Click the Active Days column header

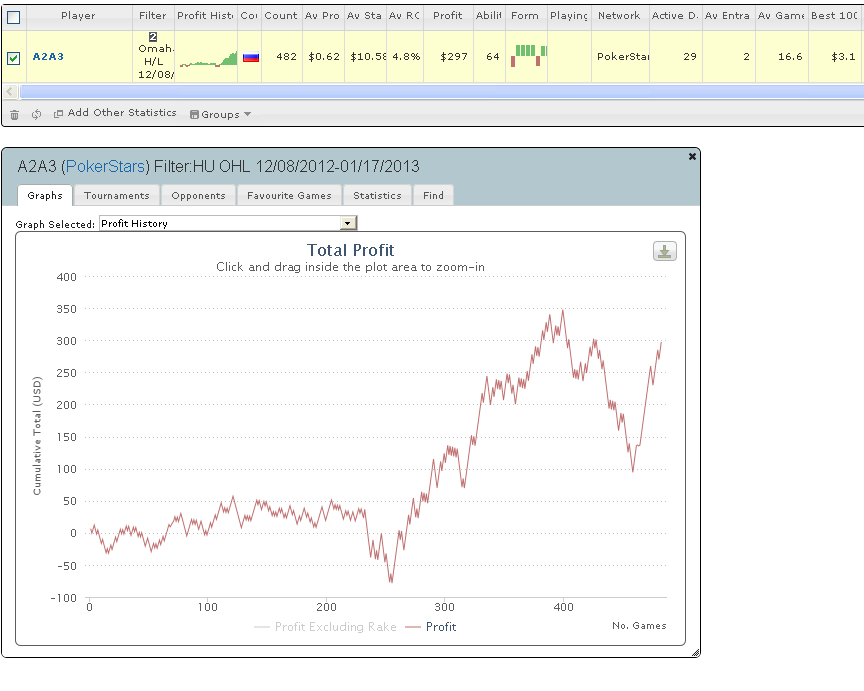coord(676,15)
